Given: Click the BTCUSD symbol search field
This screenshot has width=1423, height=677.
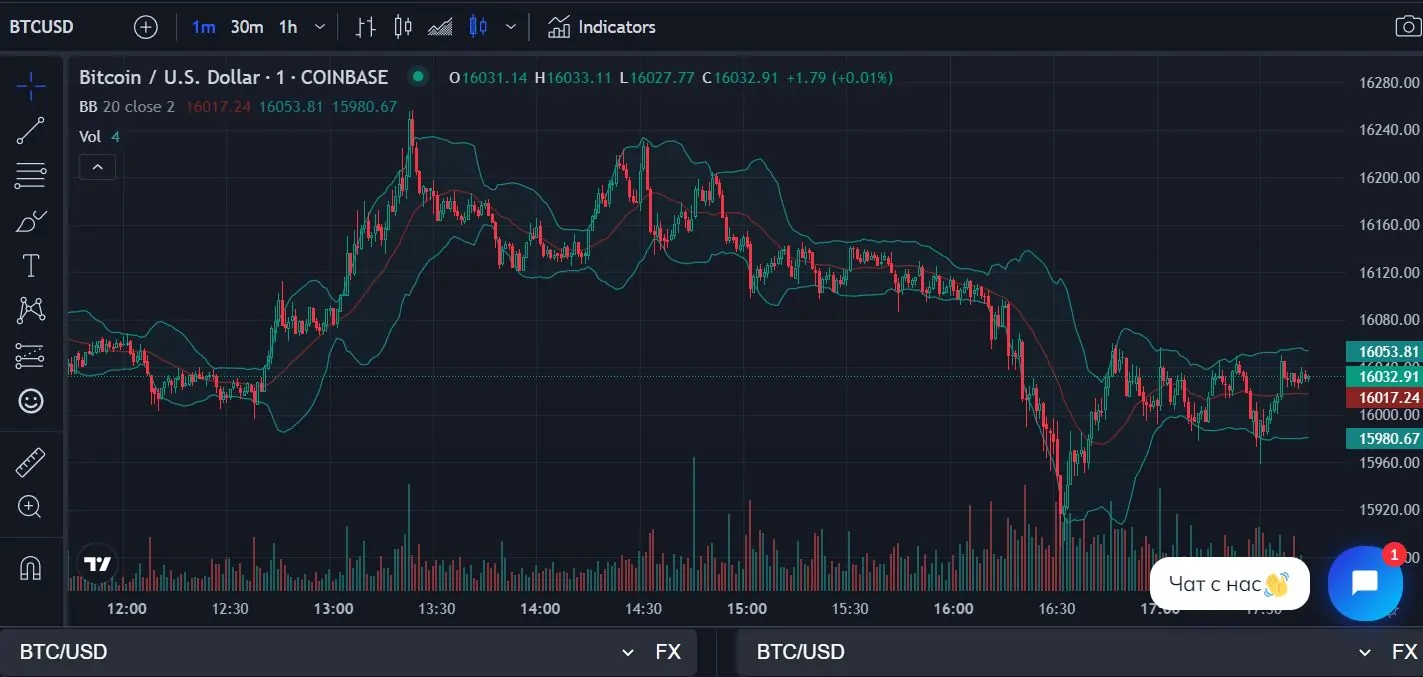Looking at the screenshot, I should [42, 27].
